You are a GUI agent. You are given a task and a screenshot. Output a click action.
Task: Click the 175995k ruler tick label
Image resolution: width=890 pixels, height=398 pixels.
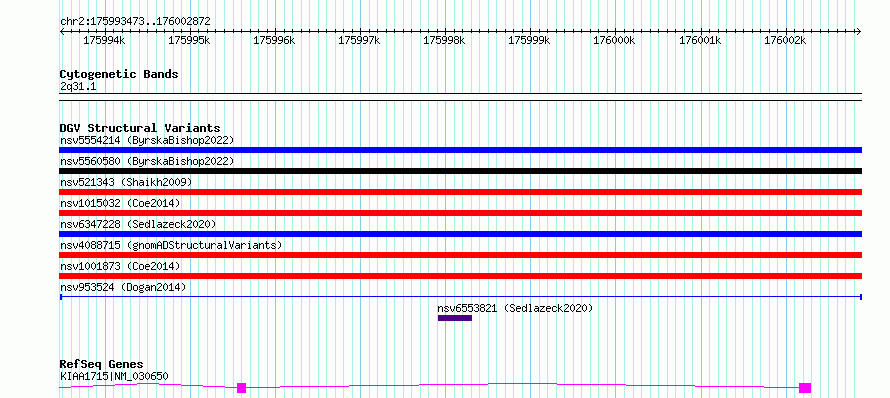[x=189, y=41]
